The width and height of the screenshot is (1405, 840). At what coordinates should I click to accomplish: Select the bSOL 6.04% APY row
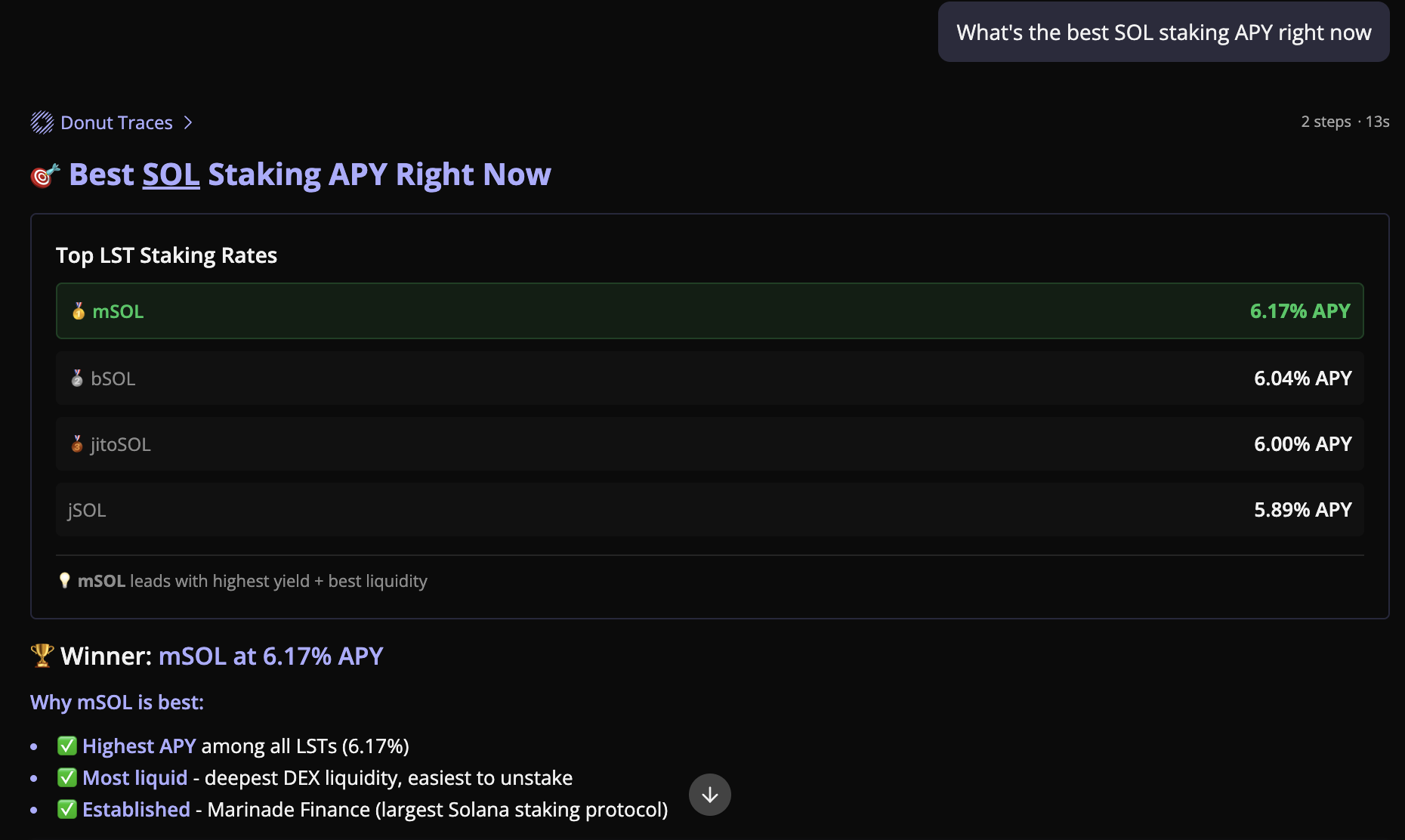point(709,378)
